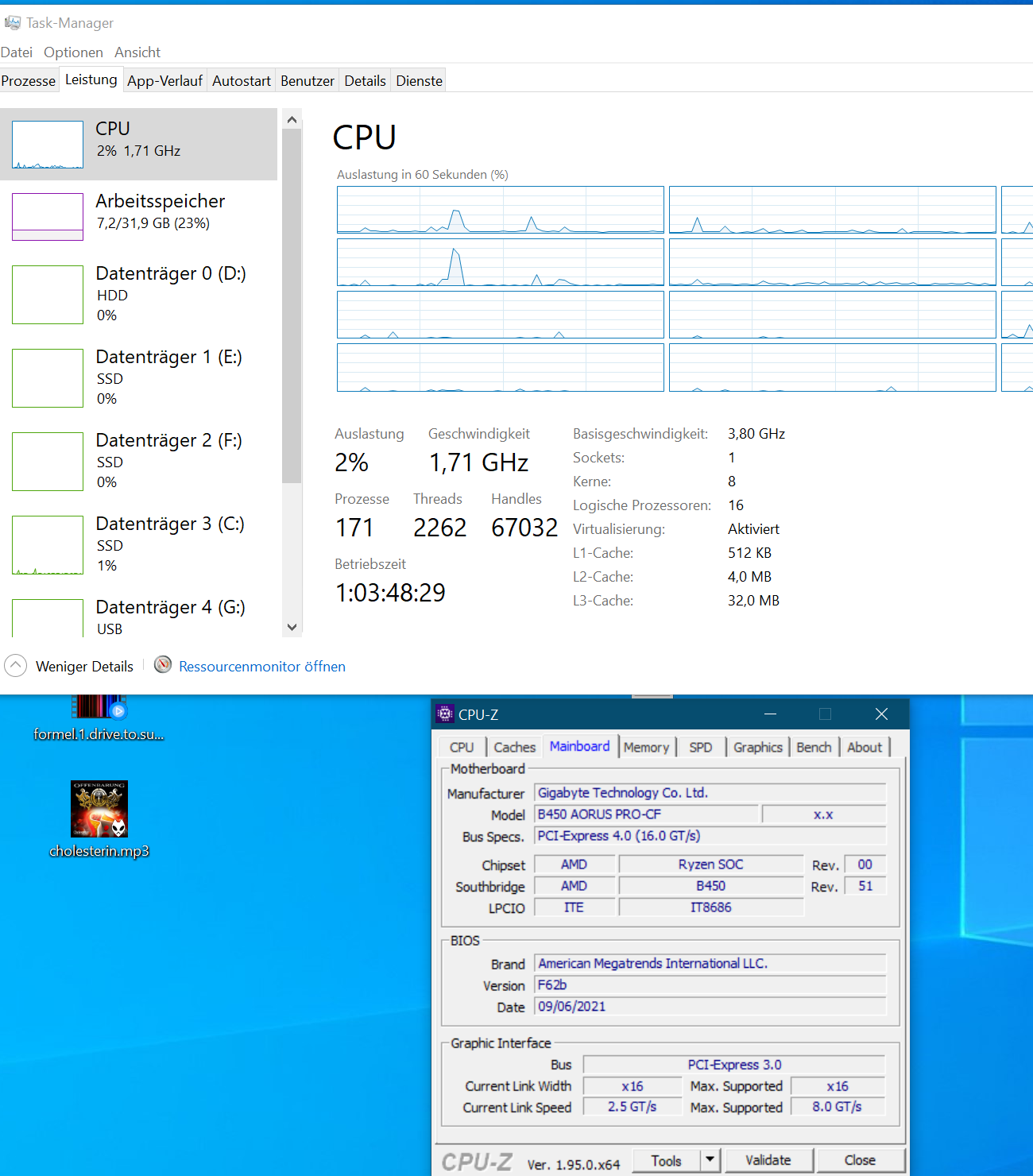
Task: Open CPU-Z CPU tab
Action: pyautogui.click(x=462, y=747)
